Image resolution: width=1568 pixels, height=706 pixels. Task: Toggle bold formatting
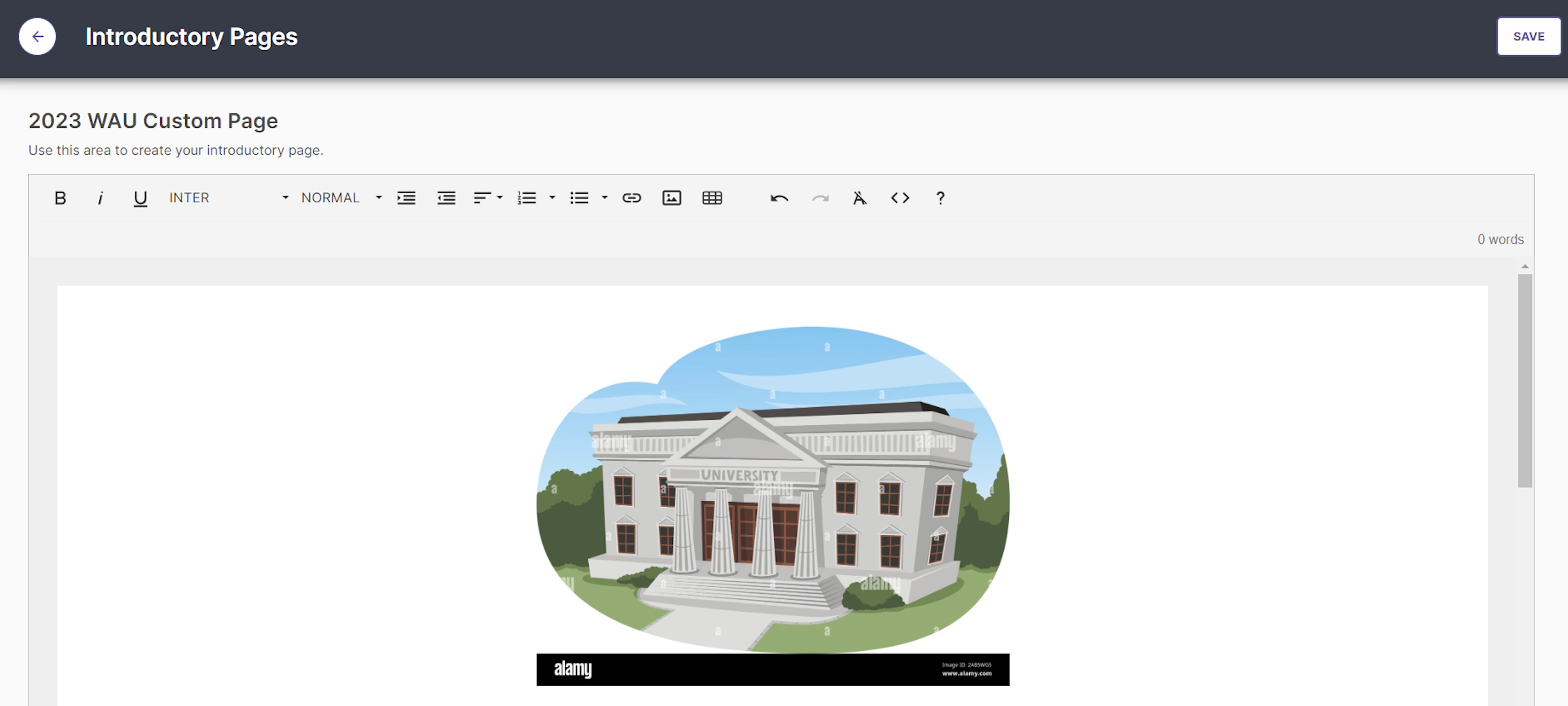(60, 198)
